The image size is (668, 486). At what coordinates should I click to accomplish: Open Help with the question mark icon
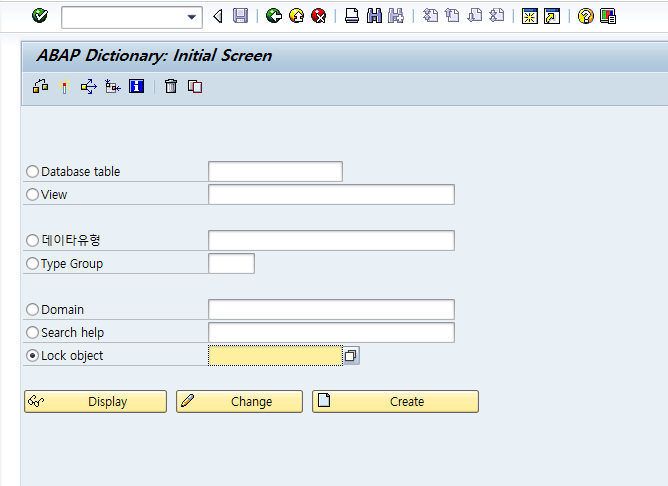coord(585,16)
